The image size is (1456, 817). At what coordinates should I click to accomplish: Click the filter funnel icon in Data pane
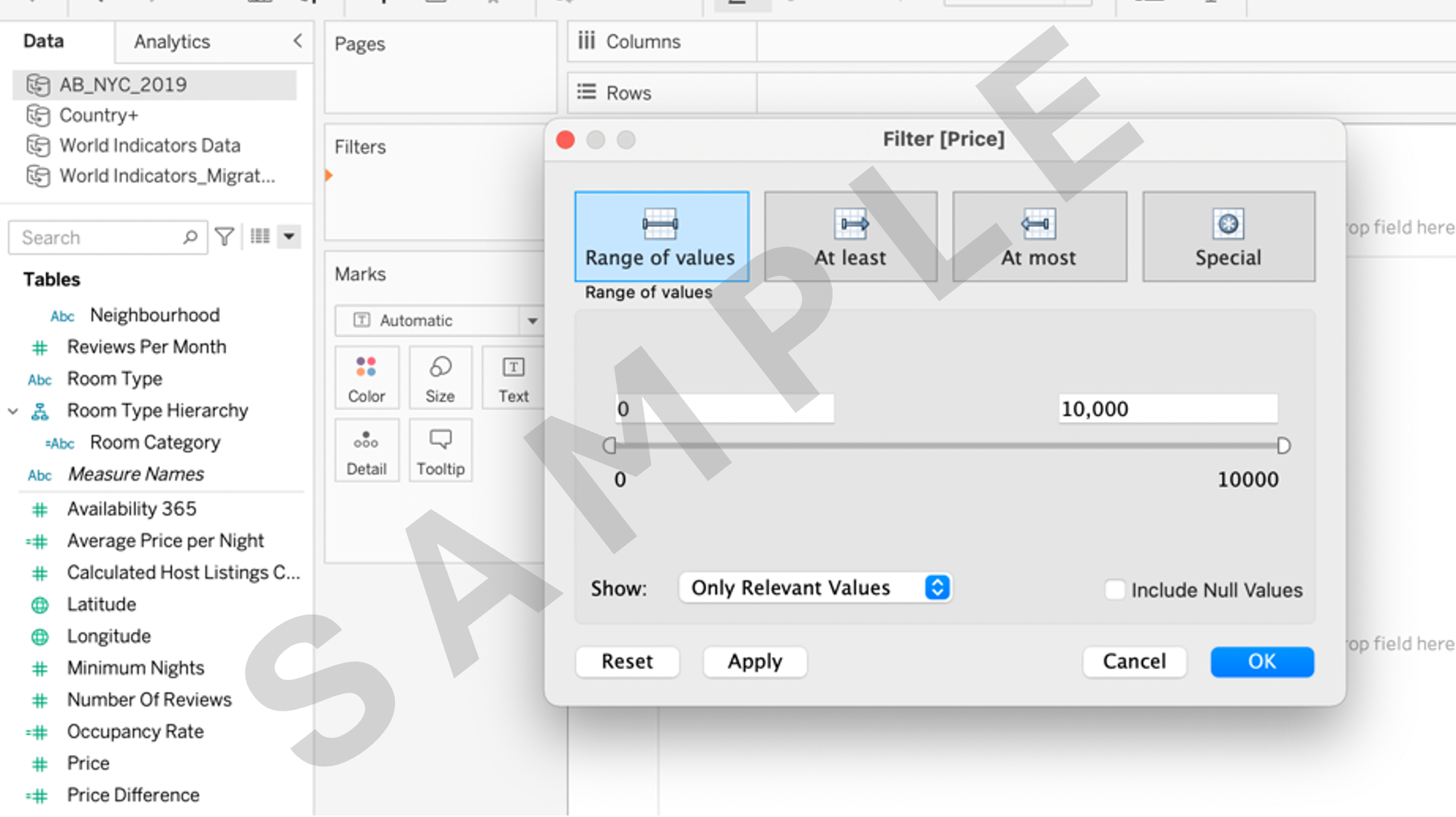(225, 237)
